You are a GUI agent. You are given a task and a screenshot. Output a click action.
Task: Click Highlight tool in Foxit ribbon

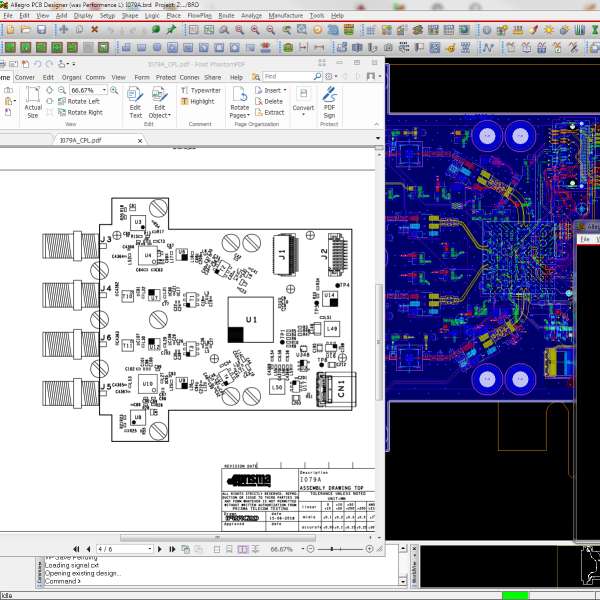pyautogui.click(x=197, y=101)
